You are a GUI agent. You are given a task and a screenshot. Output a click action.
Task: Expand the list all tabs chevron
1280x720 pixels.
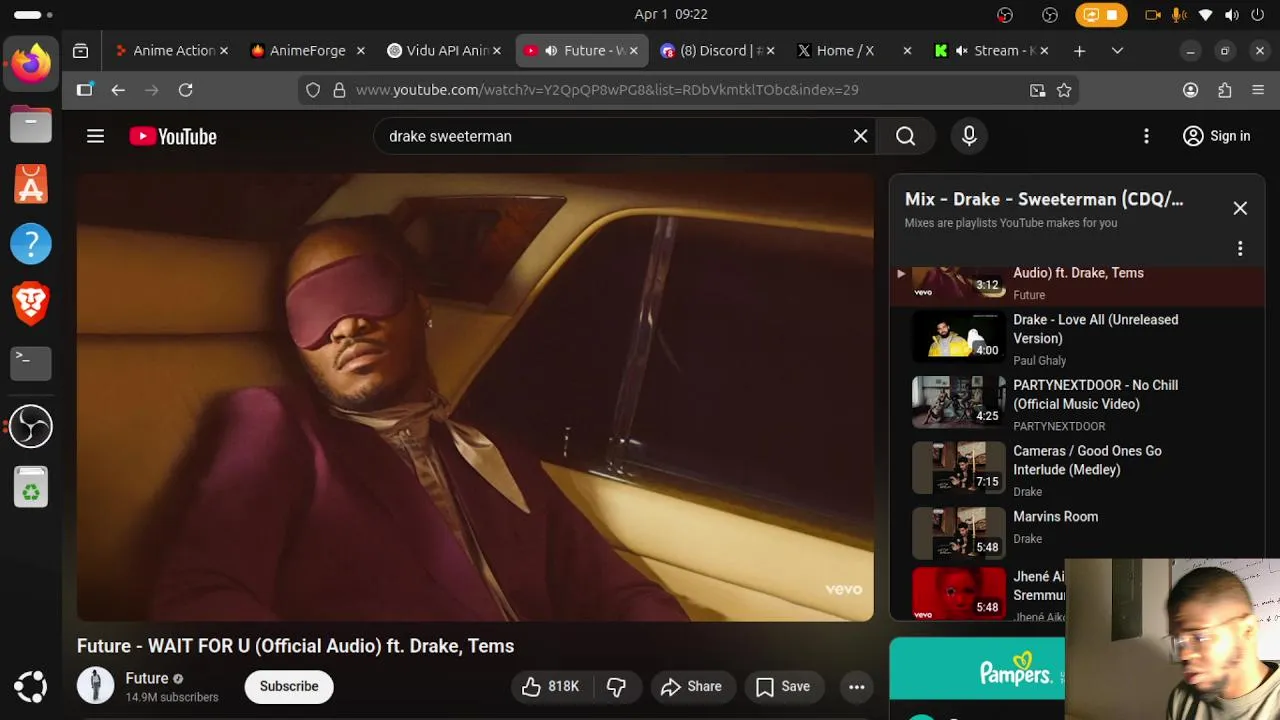(1117, 50)
